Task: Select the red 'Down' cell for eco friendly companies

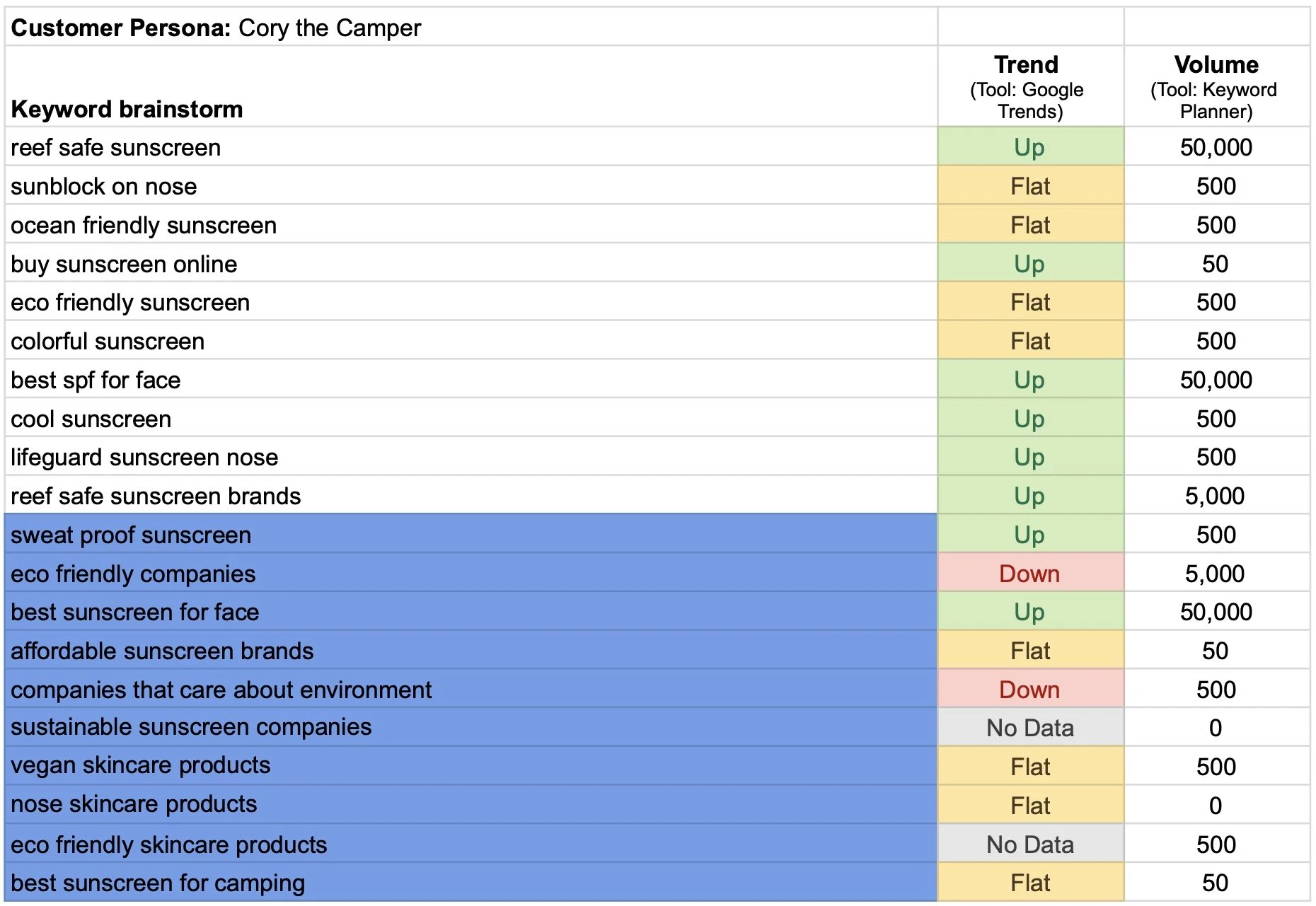Action: pyautogui.click(x=1031, y=574)
